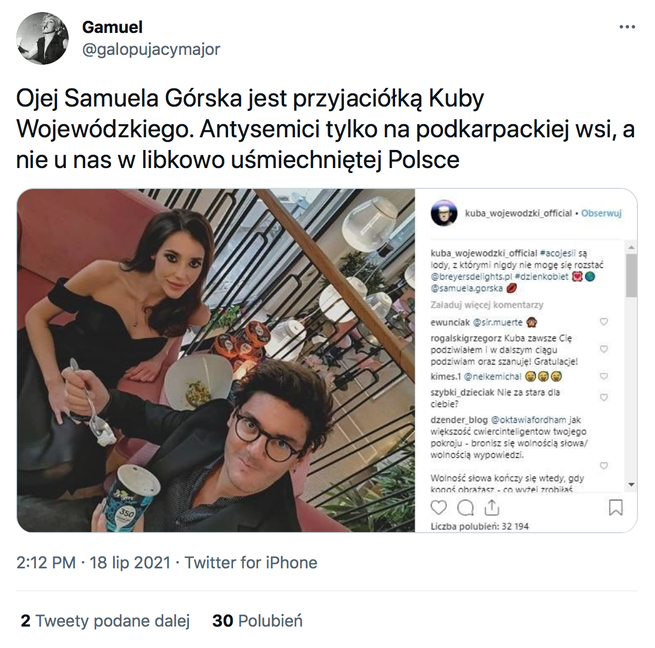655x648 pixels.
Task: Like the ewunciak comment heart
Action: pyautogui.click(x=604, y=322)
